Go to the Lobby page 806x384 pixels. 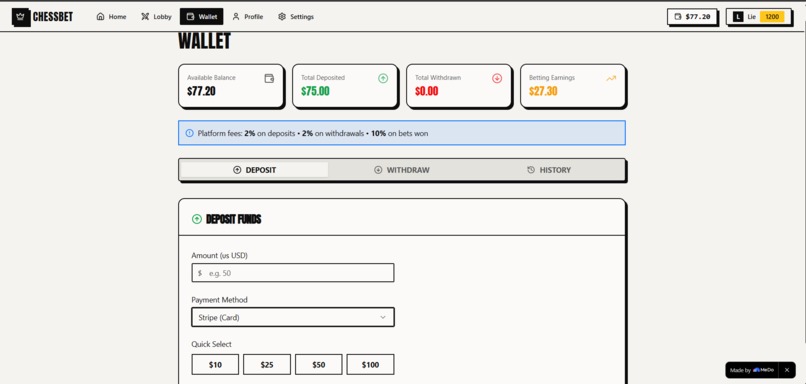[156, 16]
